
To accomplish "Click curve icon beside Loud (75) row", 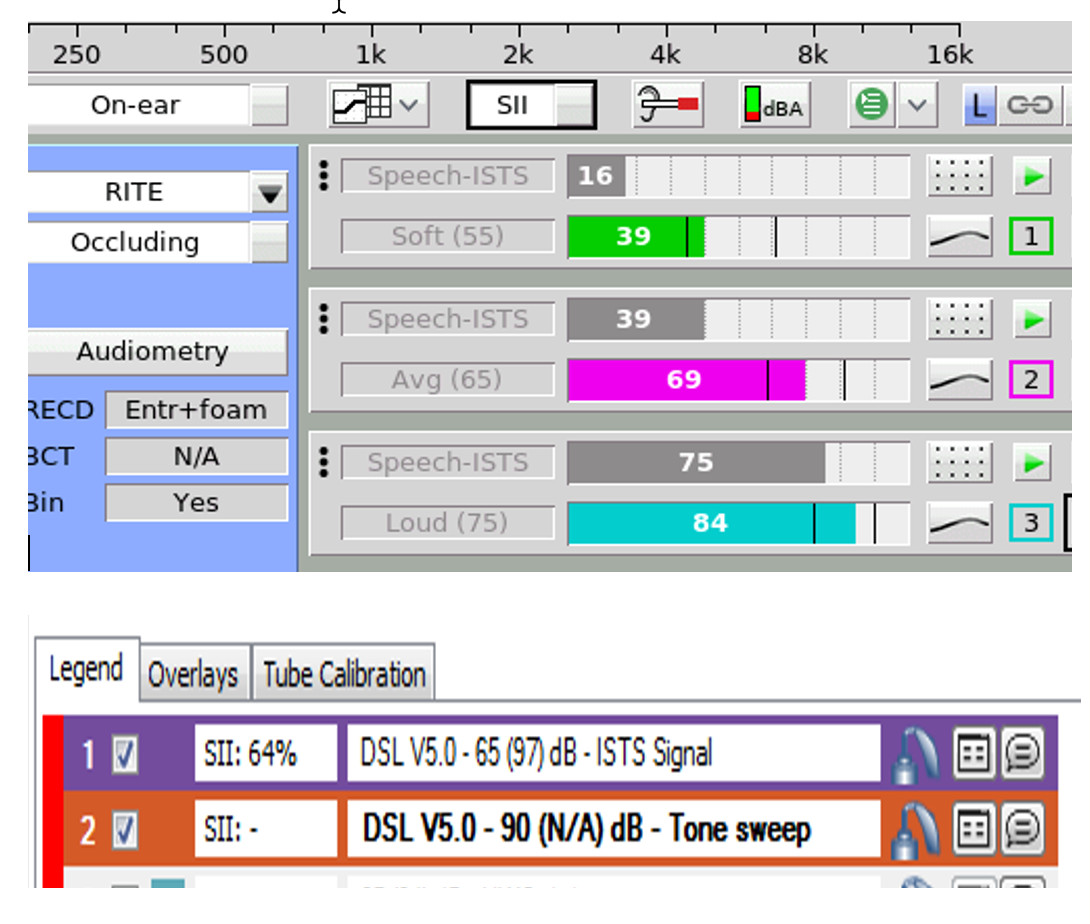I will [960, 523].
